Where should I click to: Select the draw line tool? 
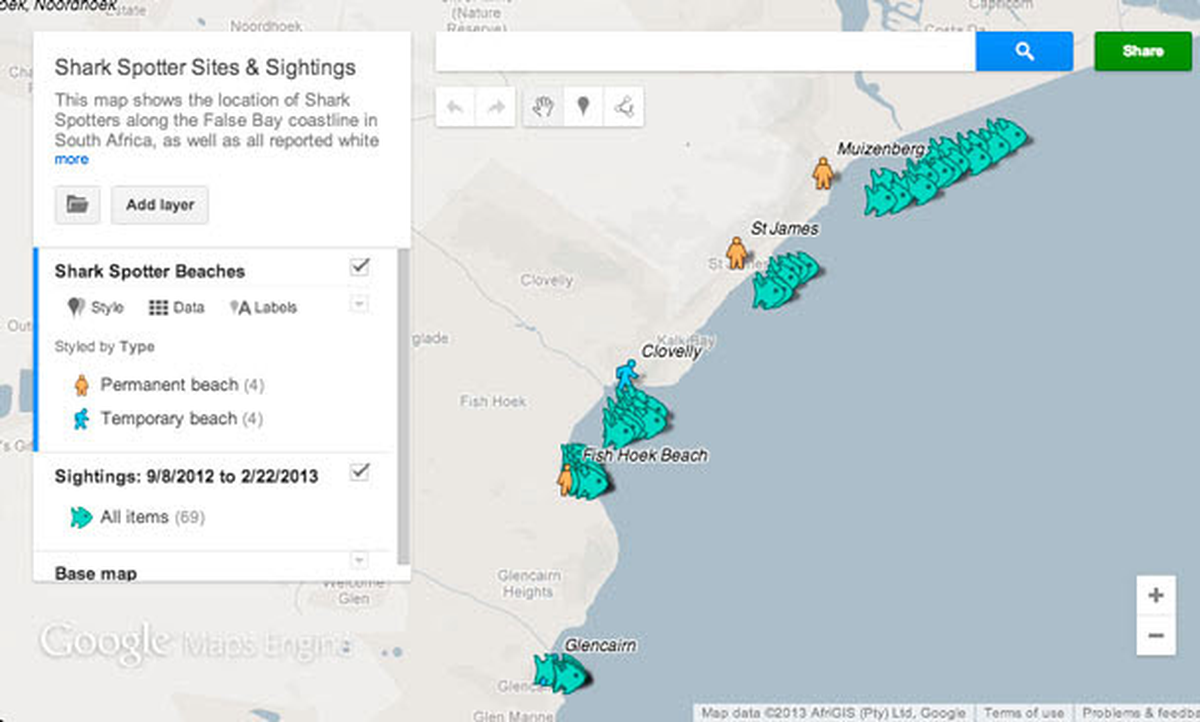(623, 107)
